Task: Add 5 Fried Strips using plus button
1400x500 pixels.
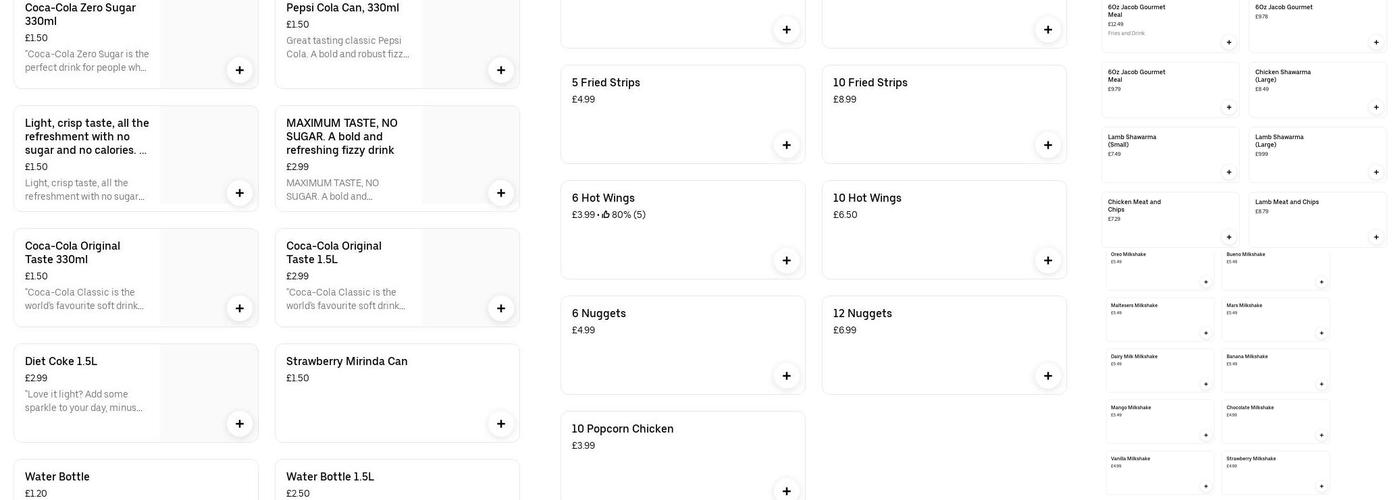Action: click(x=786, y=145)
